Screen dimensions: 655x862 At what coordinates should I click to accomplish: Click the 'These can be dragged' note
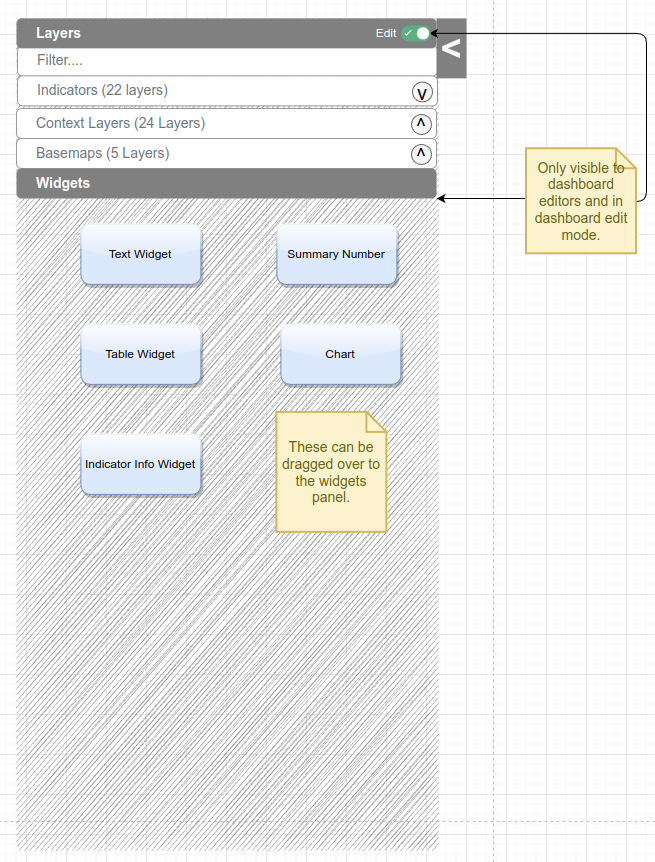tap(331, 472)
